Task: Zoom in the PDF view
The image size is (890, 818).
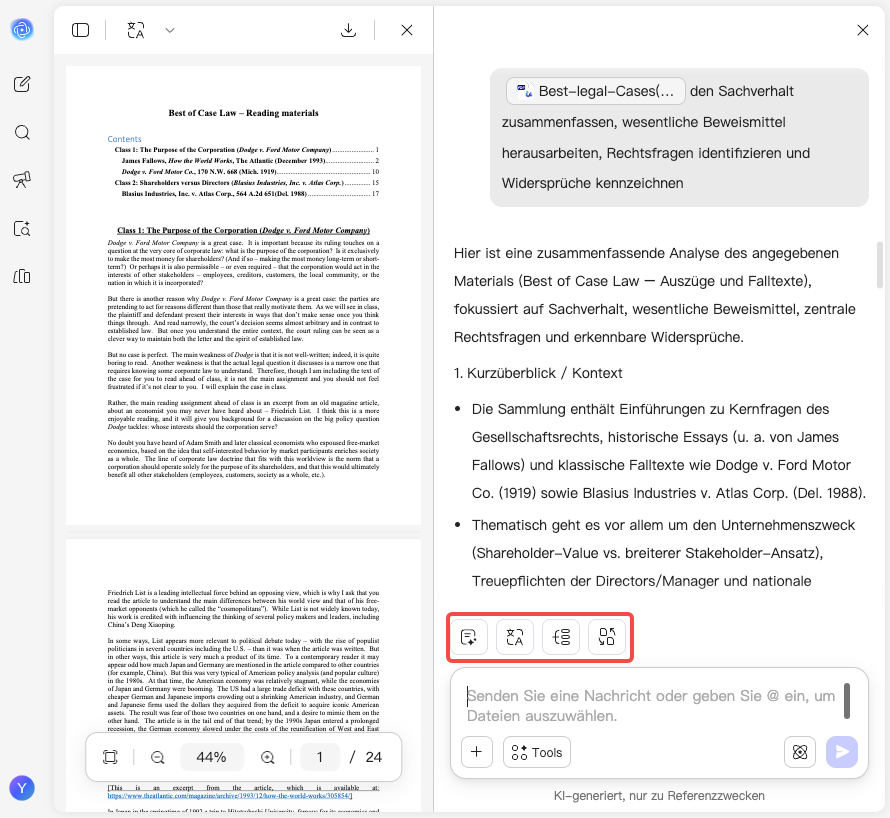Action: (x=267, y=757)
